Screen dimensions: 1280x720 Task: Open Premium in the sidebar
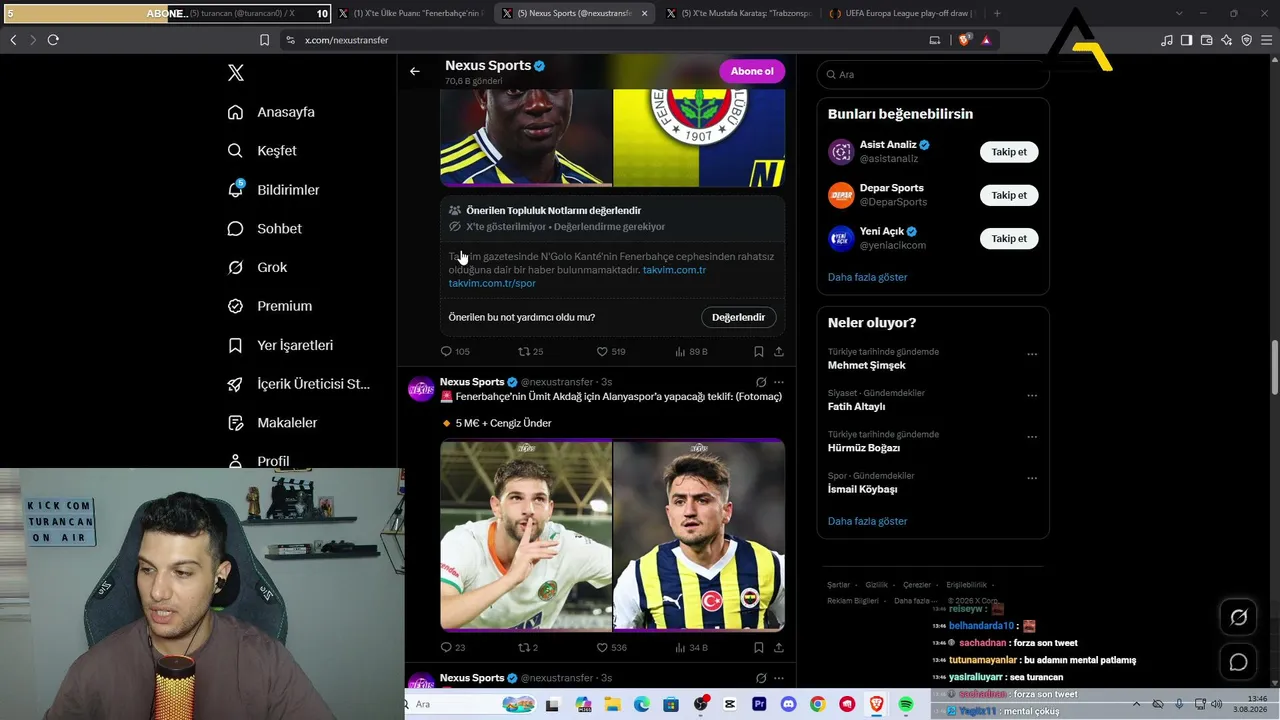(269, 306)
